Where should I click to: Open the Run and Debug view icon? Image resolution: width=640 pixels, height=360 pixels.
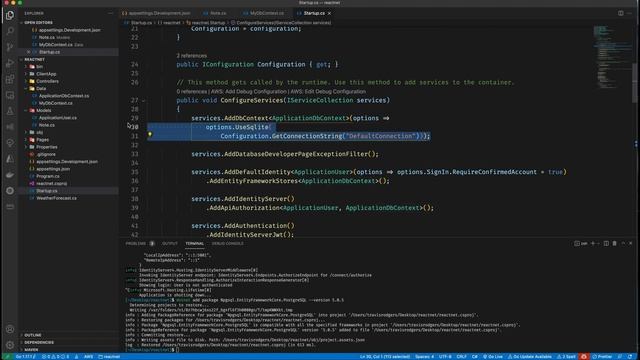pos(10,63)
